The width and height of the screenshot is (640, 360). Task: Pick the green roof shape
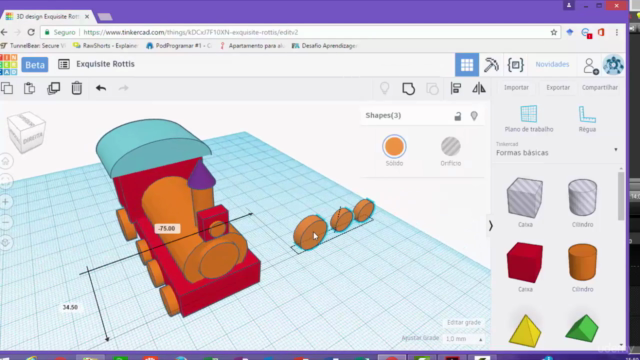point(582,328)
